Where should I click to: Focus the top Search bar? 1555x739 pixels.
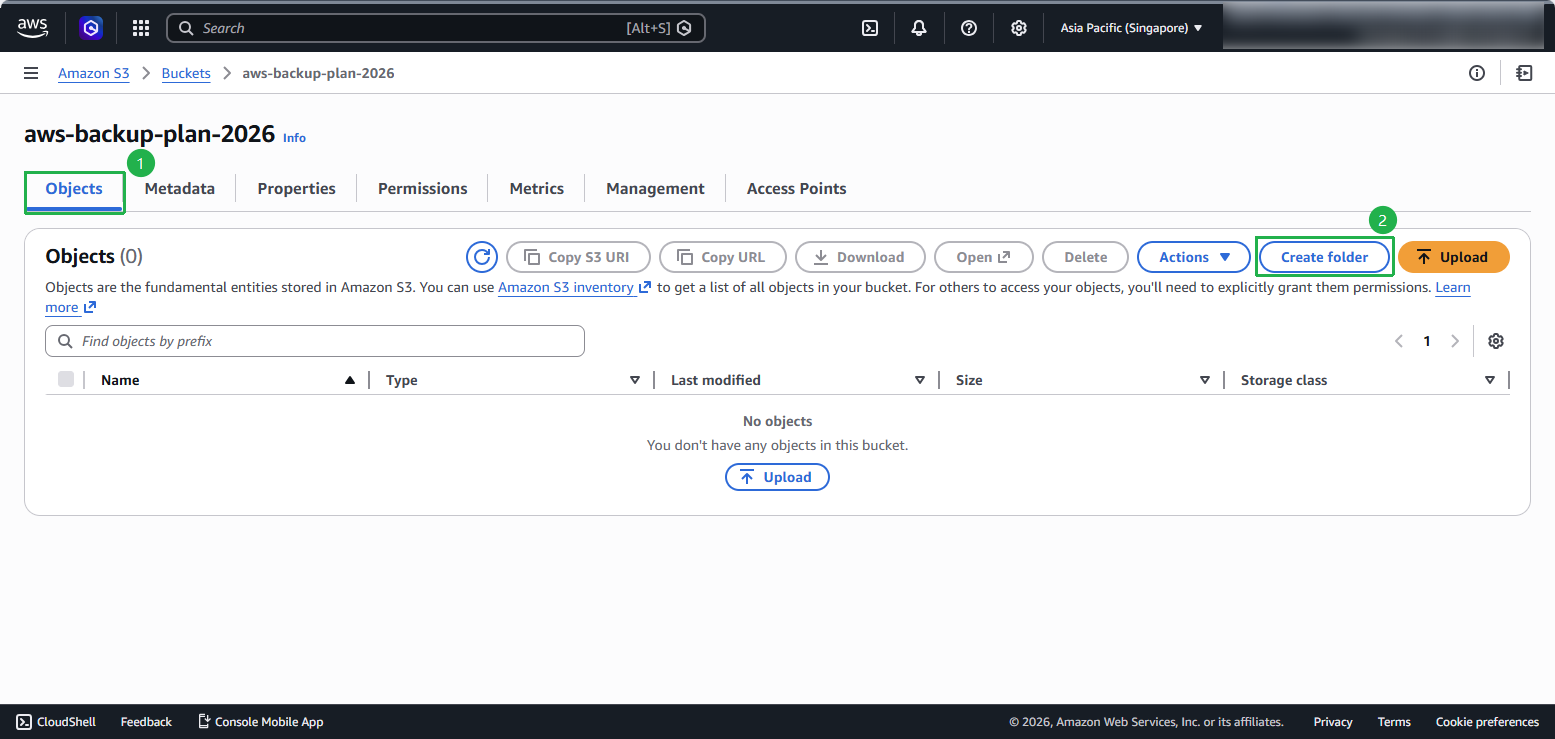point(436,28)
